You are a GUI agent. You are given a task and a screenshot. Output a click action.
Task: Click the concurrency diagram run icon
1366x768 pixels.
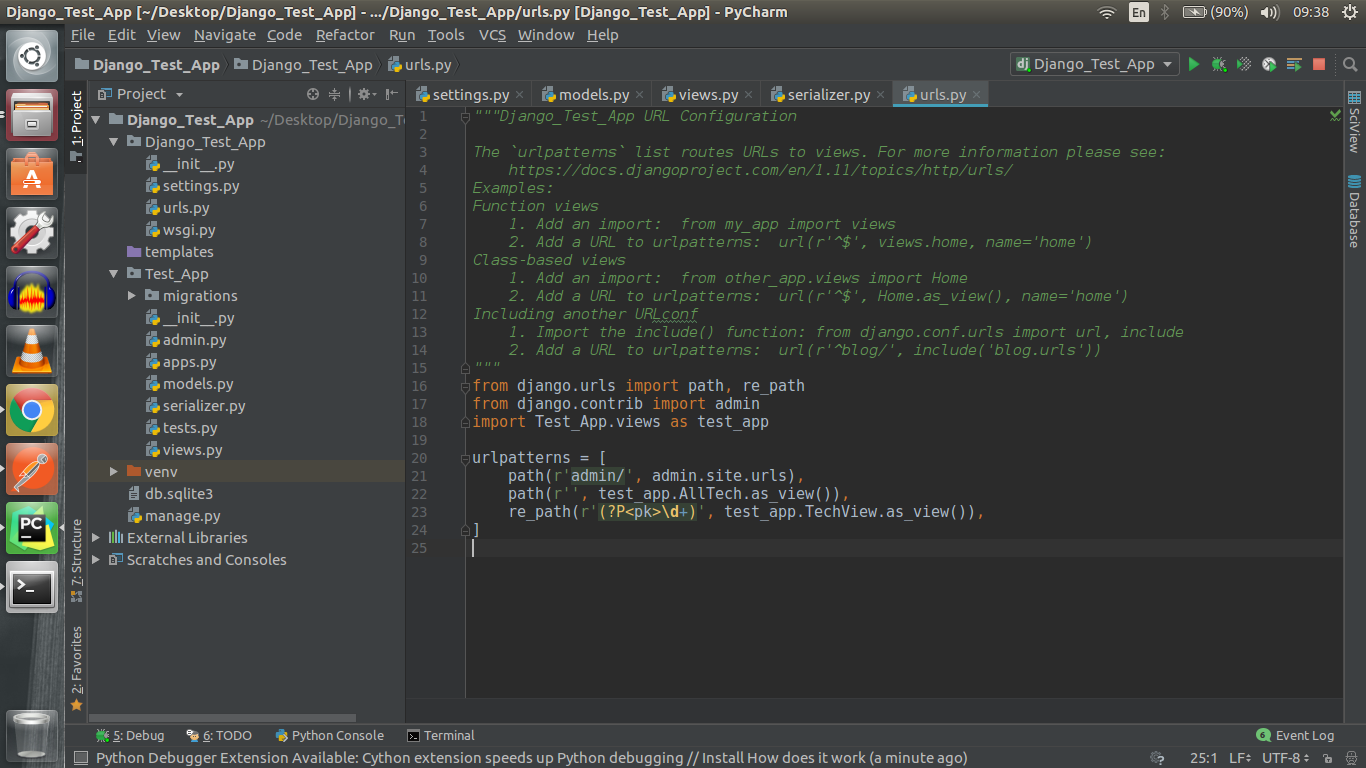point(1294,64)
